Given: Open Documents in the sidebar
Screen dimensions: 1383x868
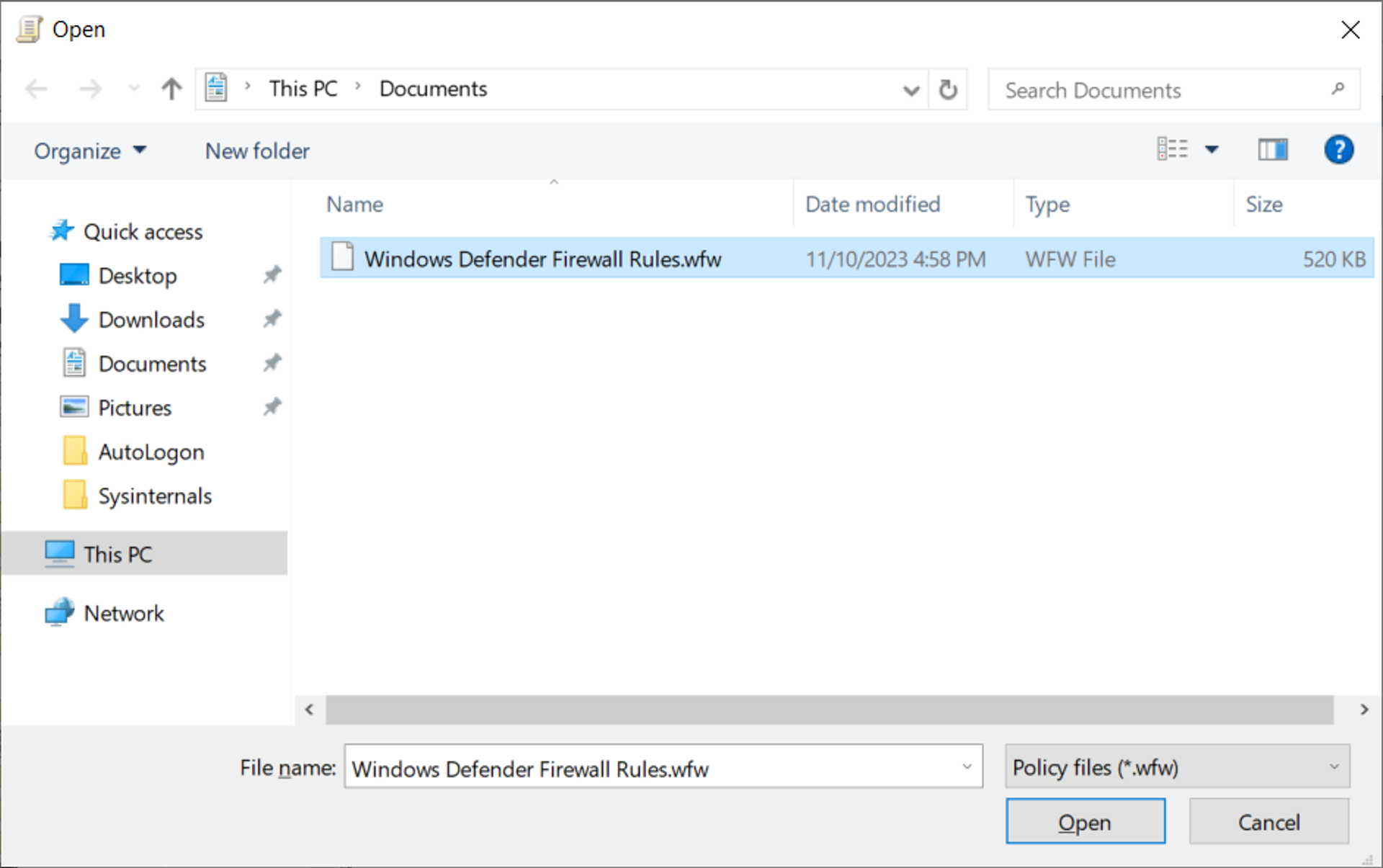Looking at the screenshot, I should click(x=152, y=364).
